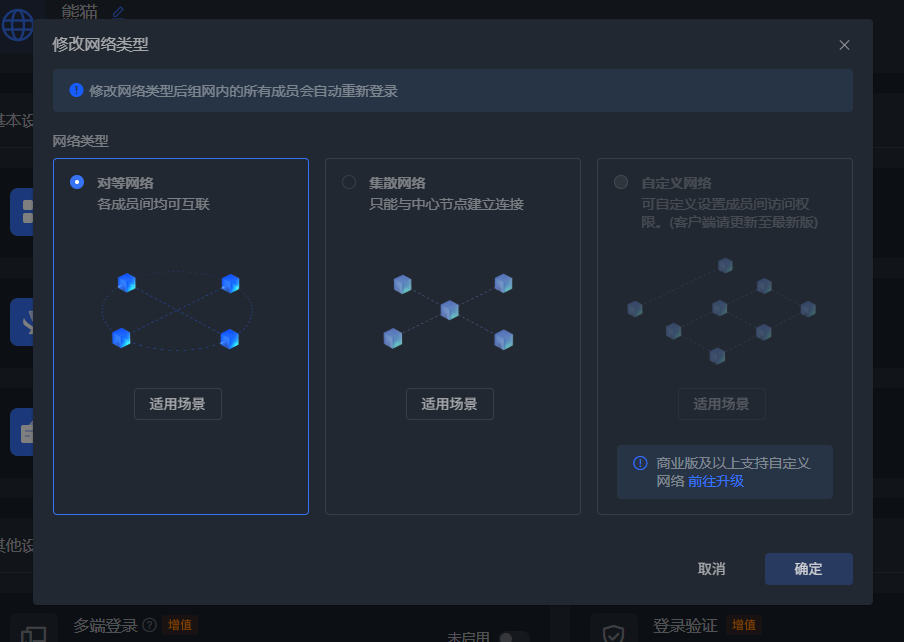The height and width of the screenshot is (642, 904).
Task: Click the 增值 tag next to 多端登录
Action: [179, 625]
